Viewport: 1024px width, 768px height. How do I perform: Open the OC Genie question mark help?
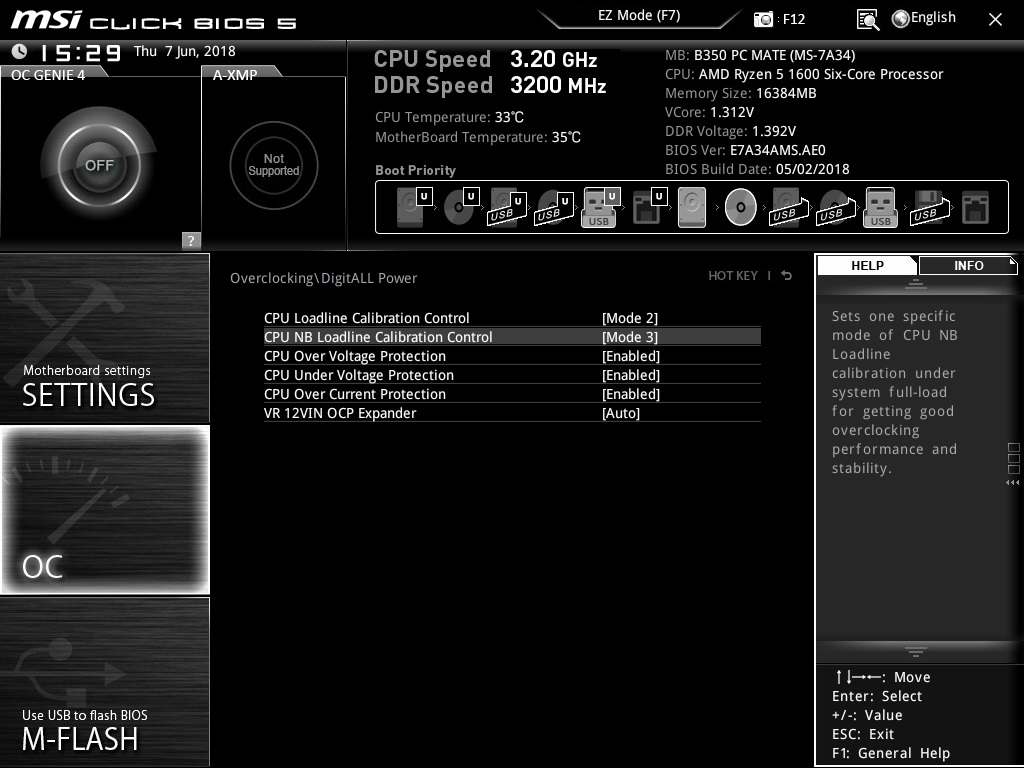191,240
